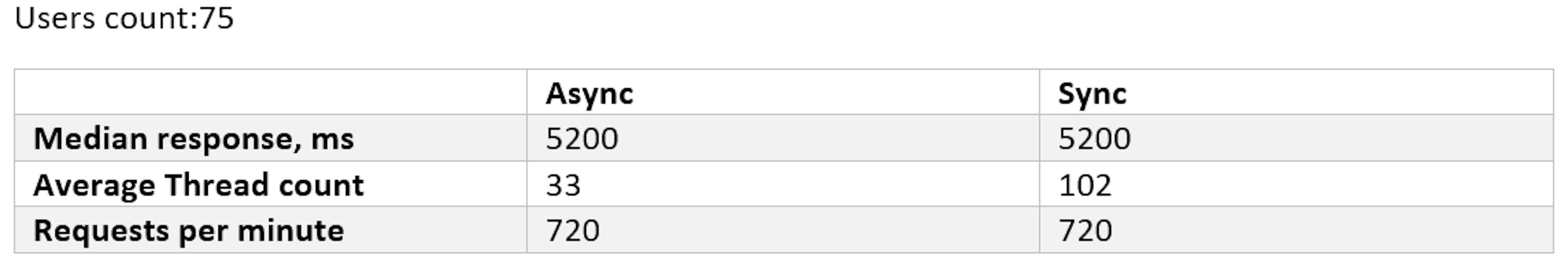Image resolution: width=1568 pixels, height=270 pixels.
Task: Click the Sync requests per minute value 720
Action: click(x=1085, y=231)
